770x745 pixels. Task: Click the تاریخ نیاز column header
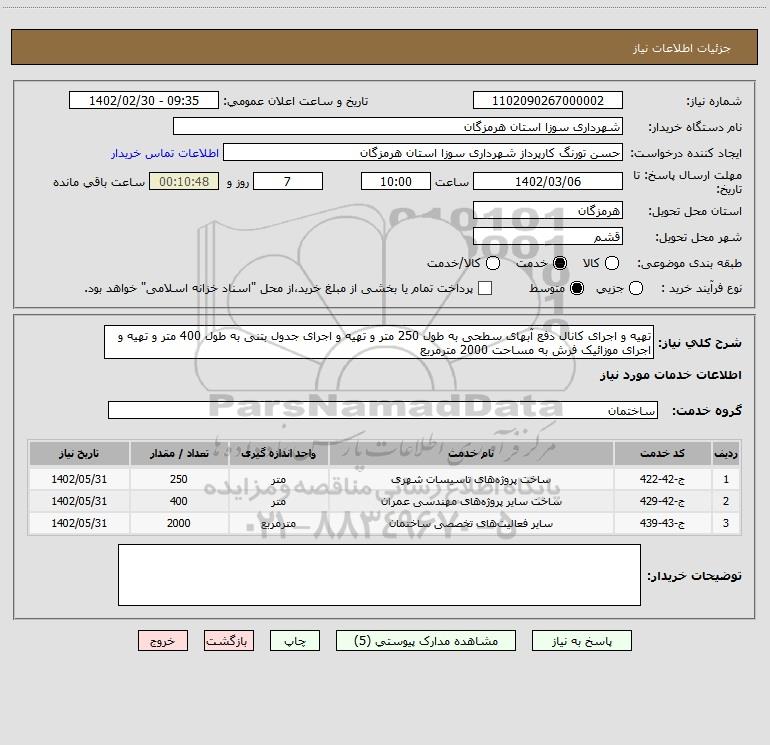[79, 453]
